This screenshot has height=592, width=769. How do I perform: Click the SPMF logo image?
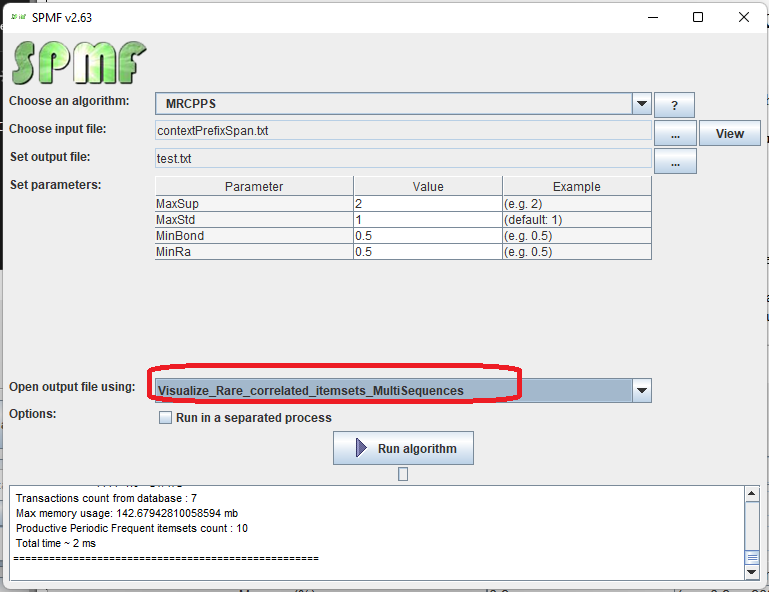click(78, 62)
